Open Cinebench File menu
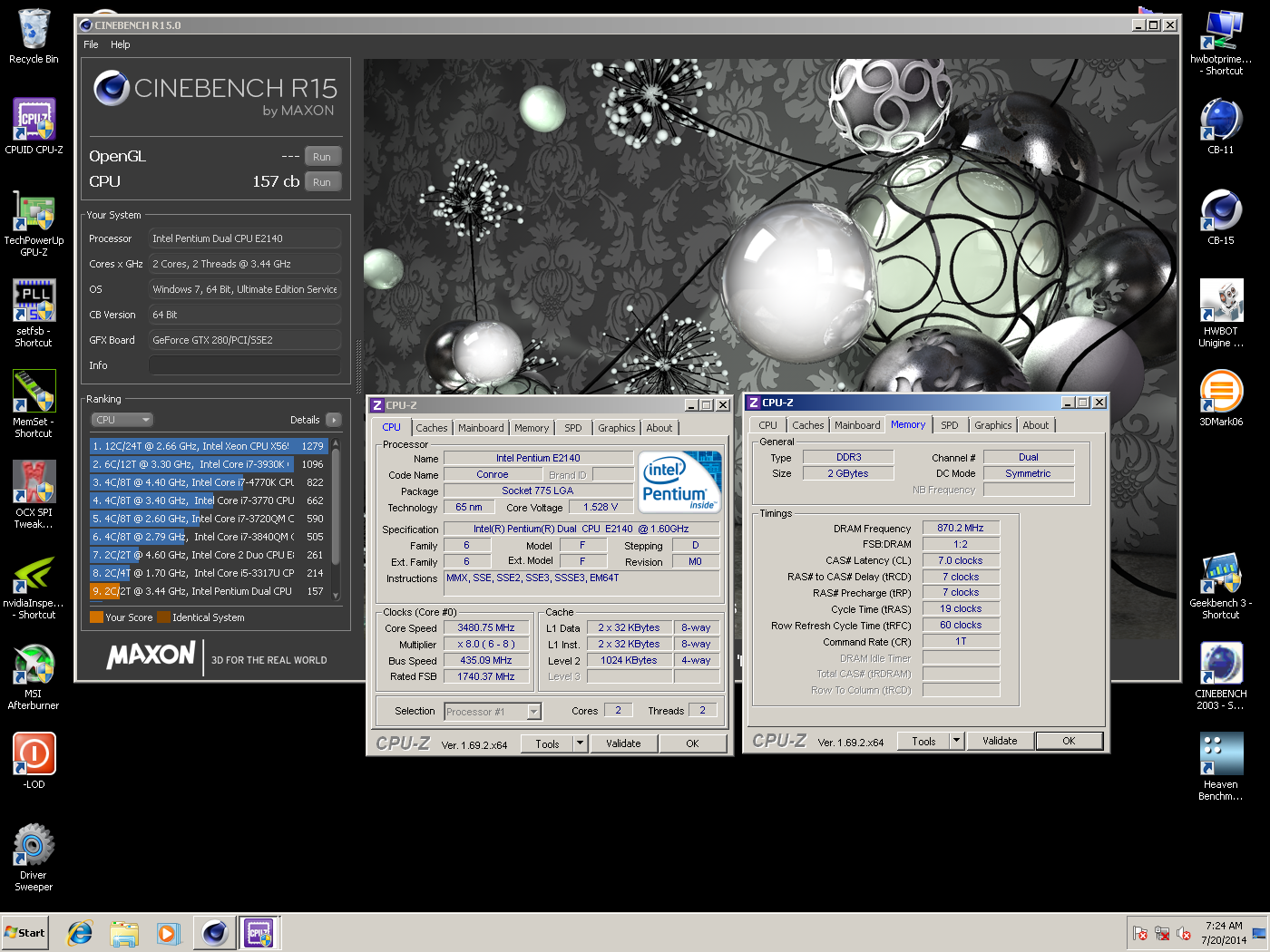Image resolution: width=1270 pixels, height=952 pixels. (x=91, y=44)
